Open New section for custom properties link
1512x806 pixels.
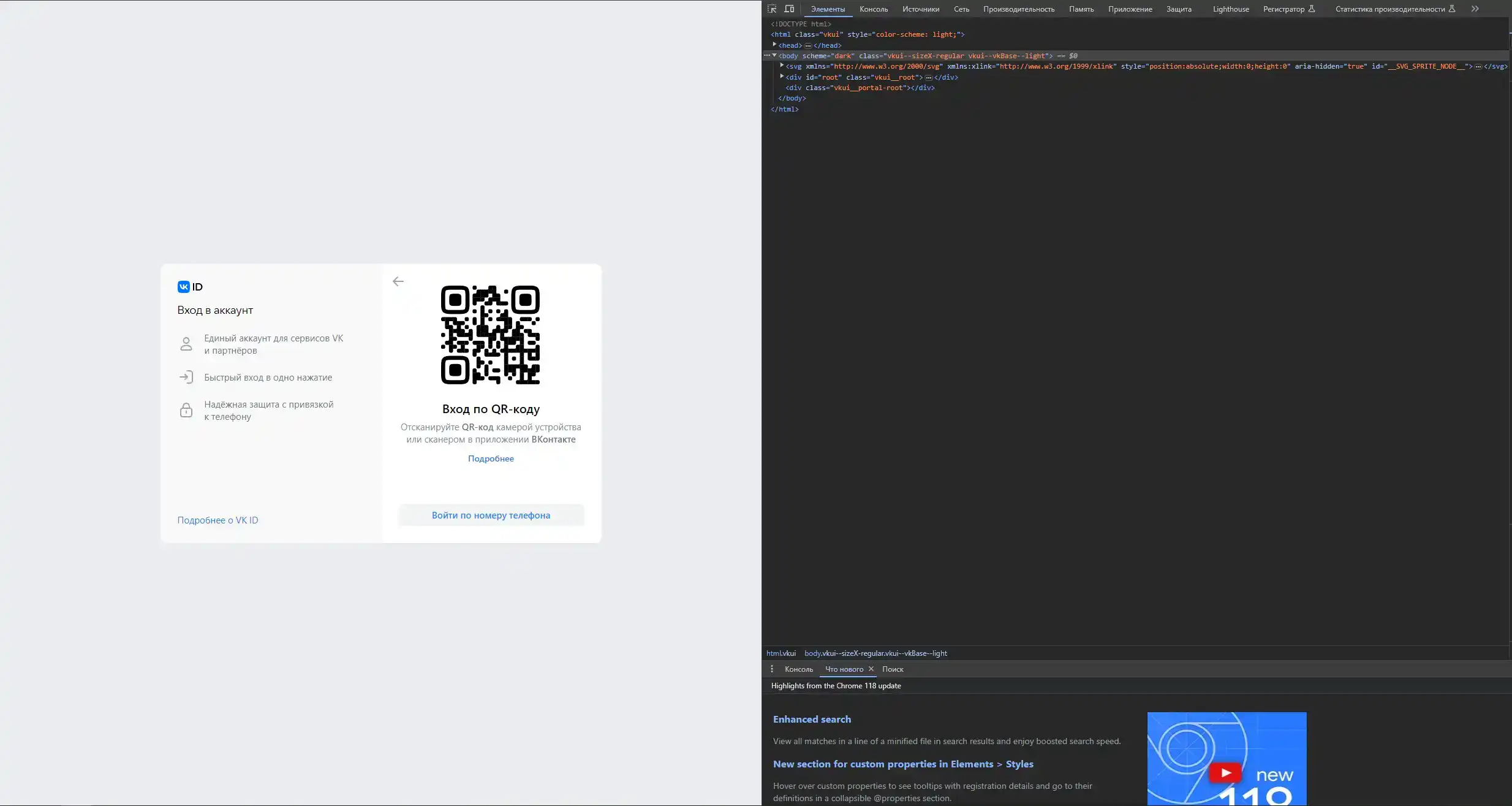pos(903,764)
